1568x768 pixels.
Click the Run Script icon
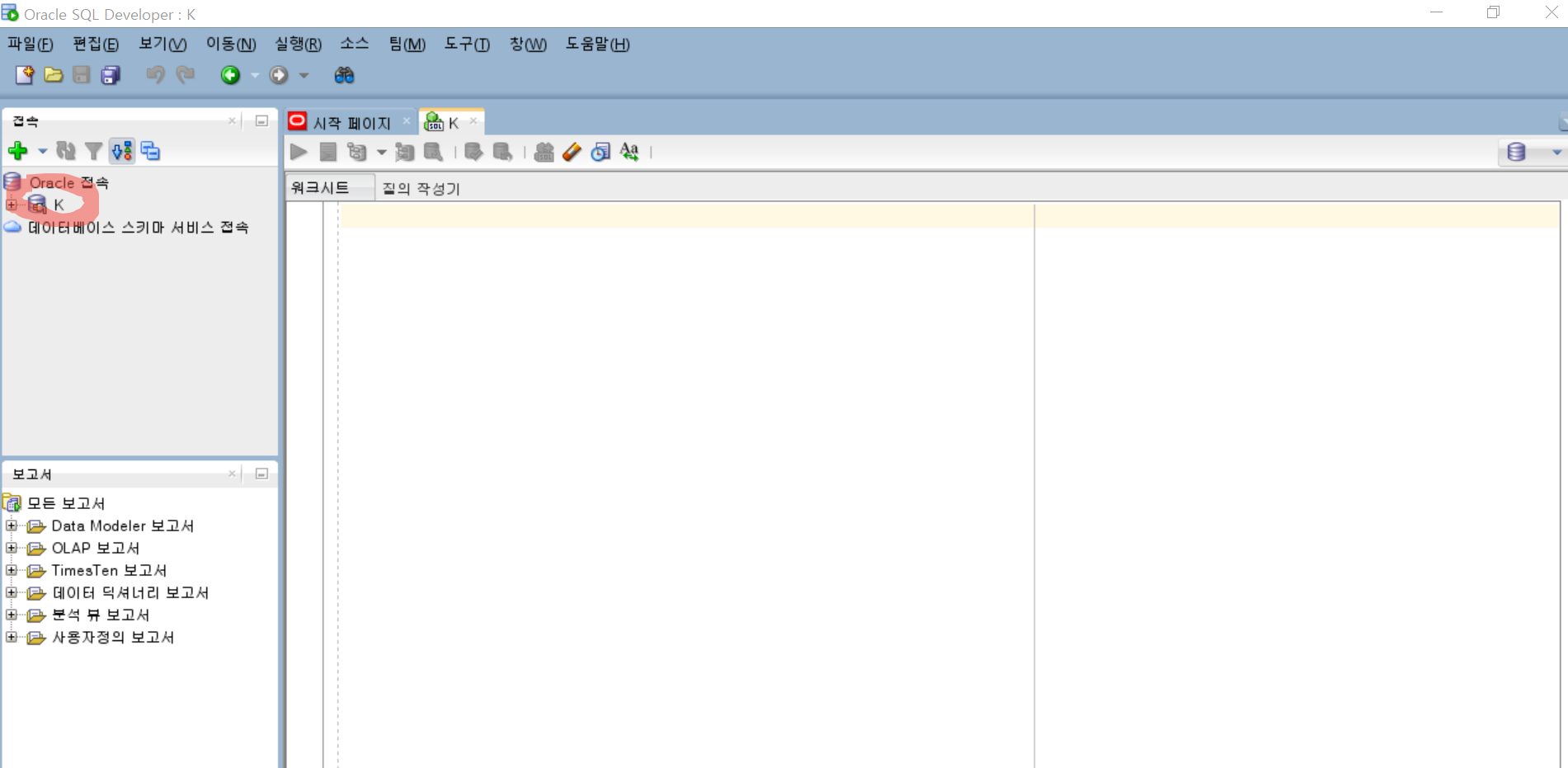tap(328, 152)
